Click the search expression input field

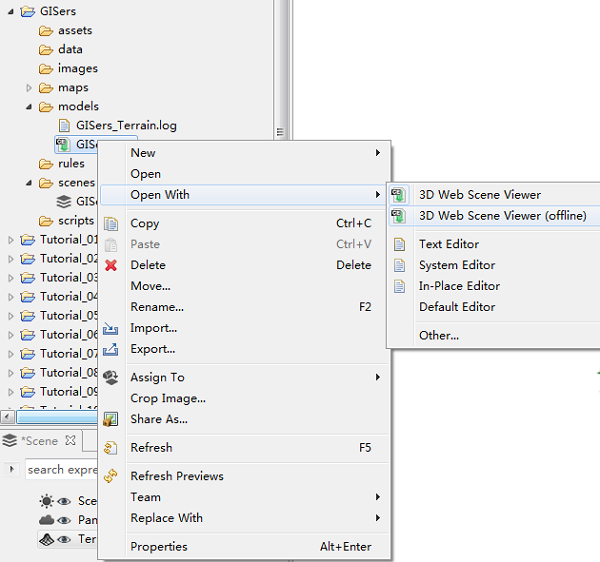[62, 469]
